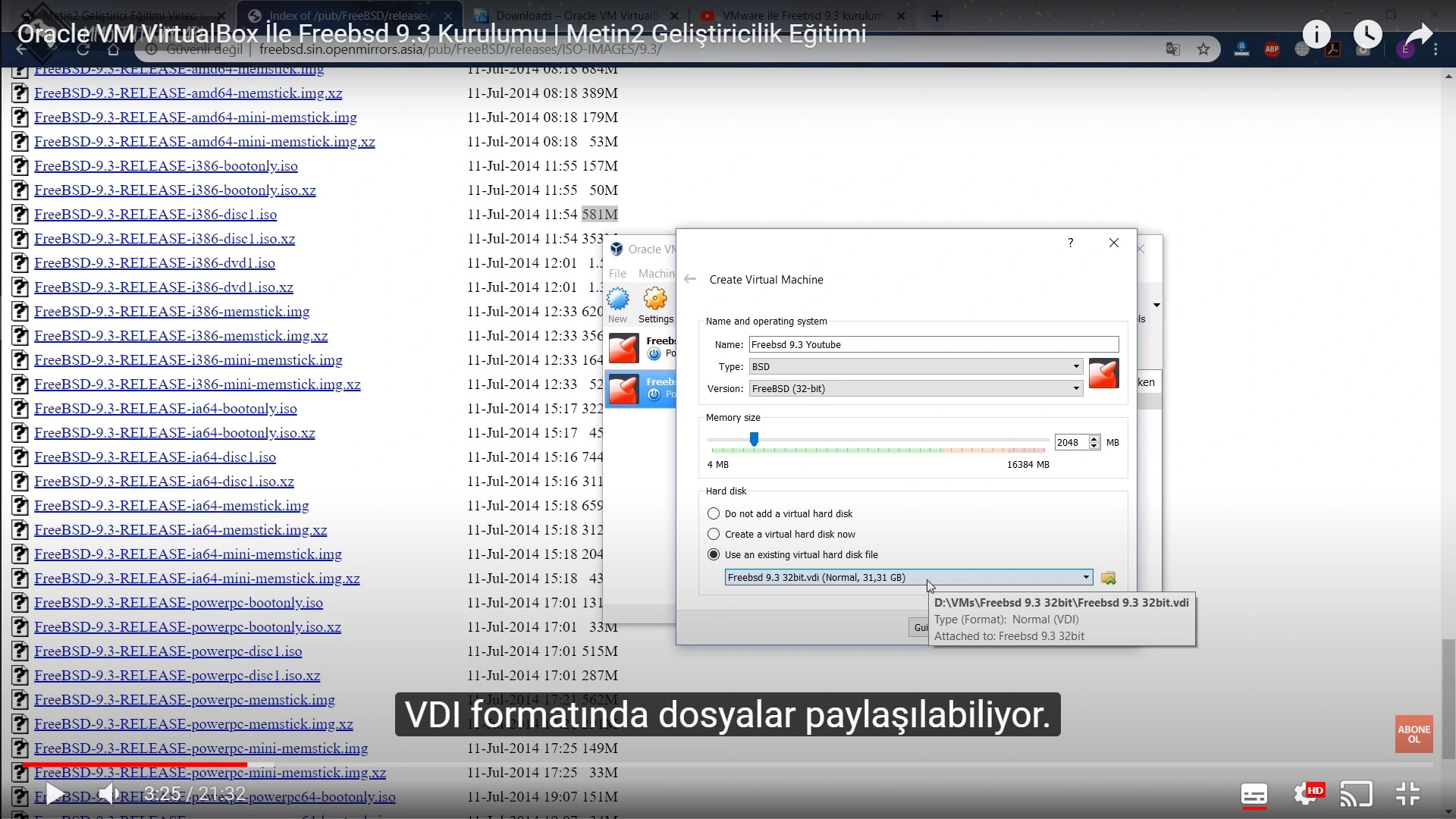Open the File menu in VirtualBox
This screenshot has height=819, width=1456.
tap(617, 273)
